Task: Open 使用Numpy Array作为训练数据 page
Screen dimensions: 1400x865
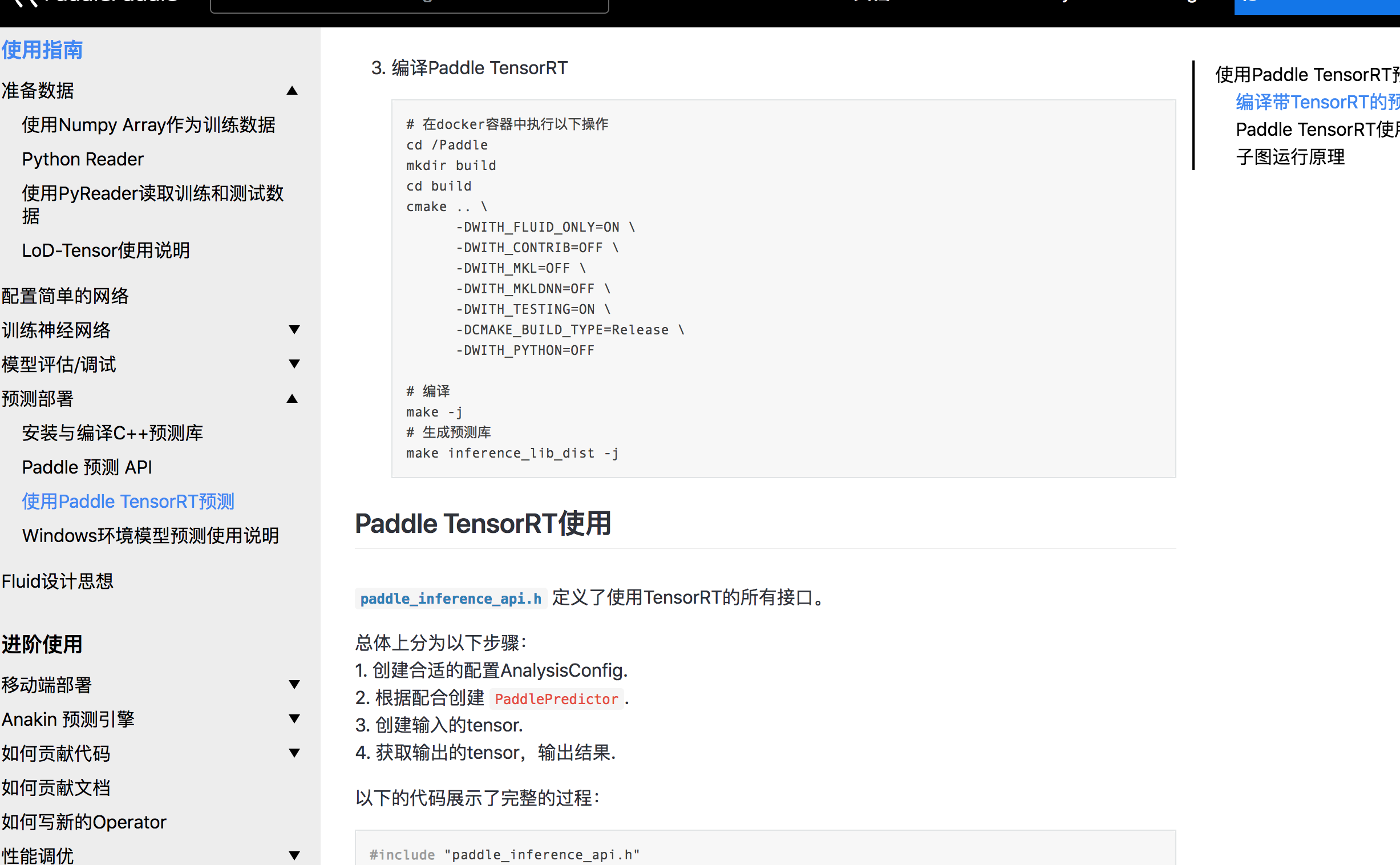Action: (x=149, y=125)
